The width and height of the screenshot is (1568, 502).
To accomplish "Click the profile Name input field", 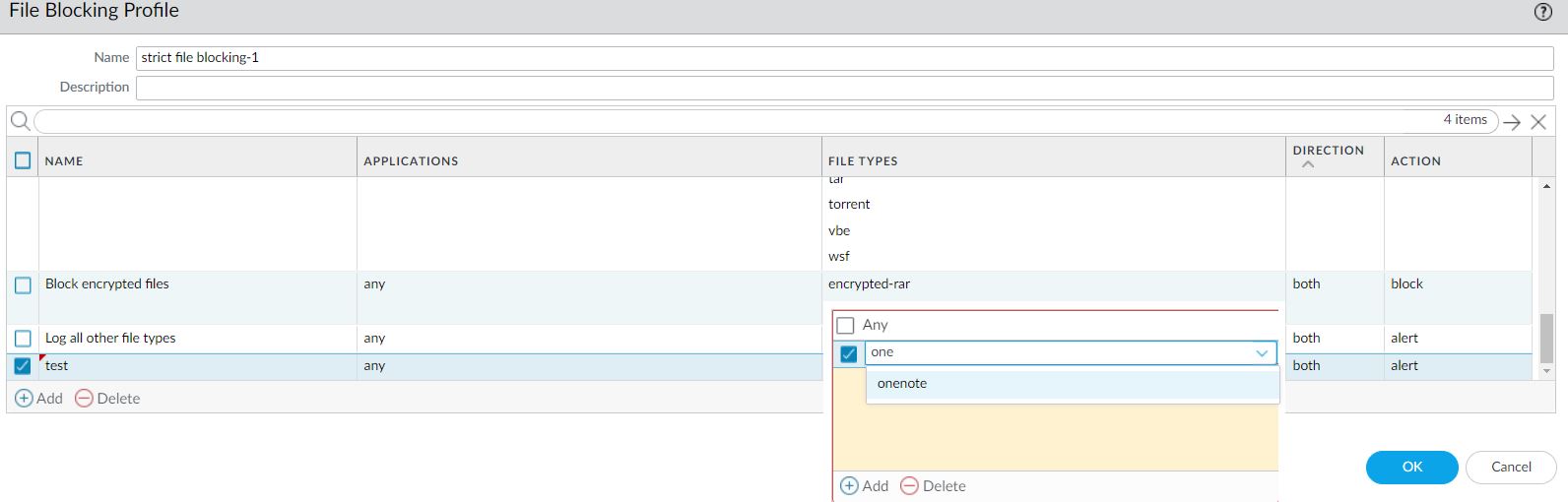I will [844, 58].
